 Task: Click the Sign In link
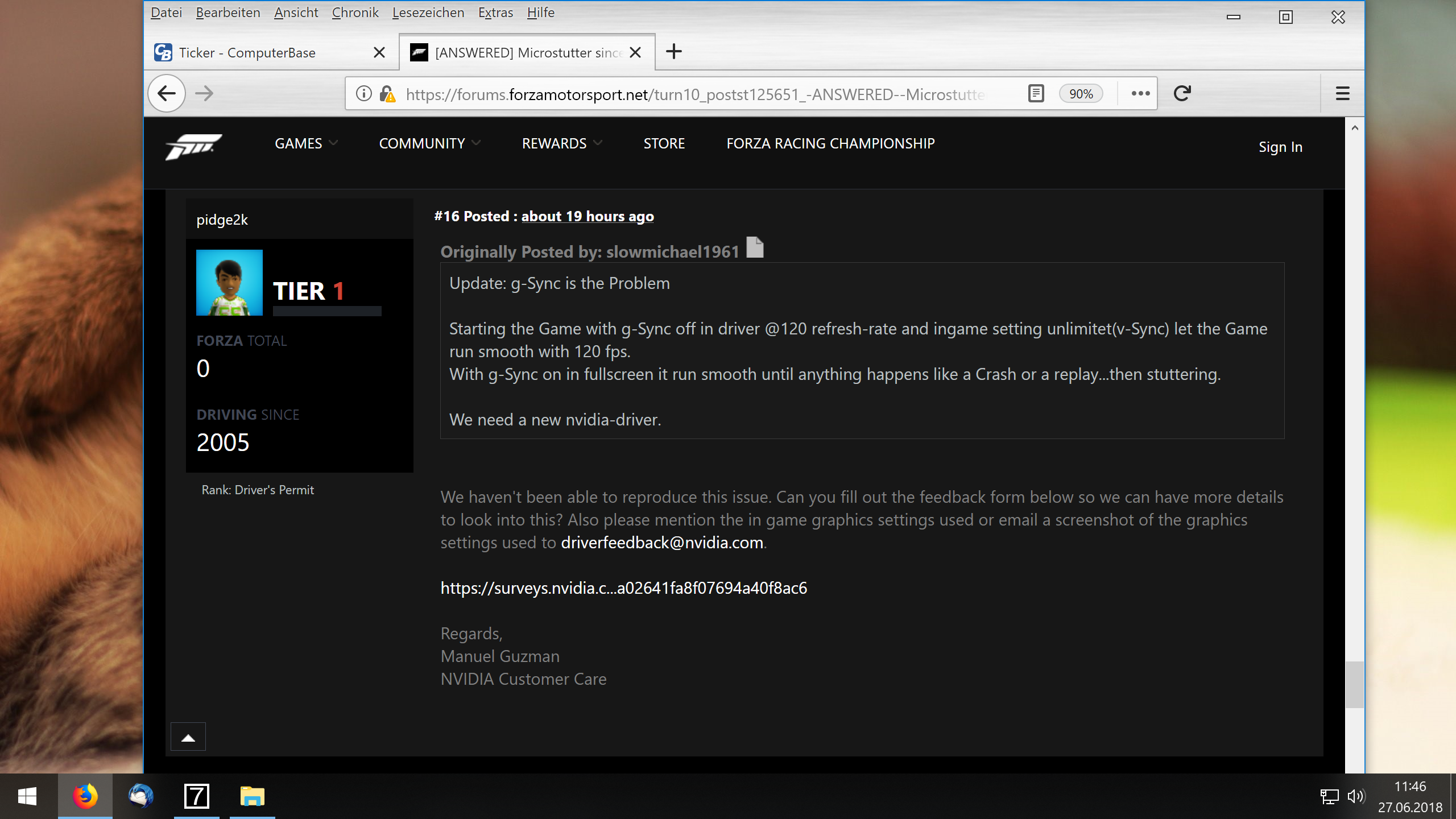(x=1280, y=147)
